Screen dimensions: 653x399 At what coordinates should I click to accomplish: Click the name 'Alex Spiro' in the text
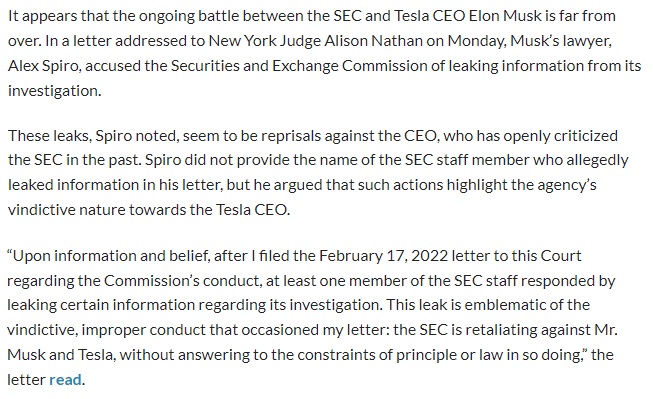[x=44, y=66]
